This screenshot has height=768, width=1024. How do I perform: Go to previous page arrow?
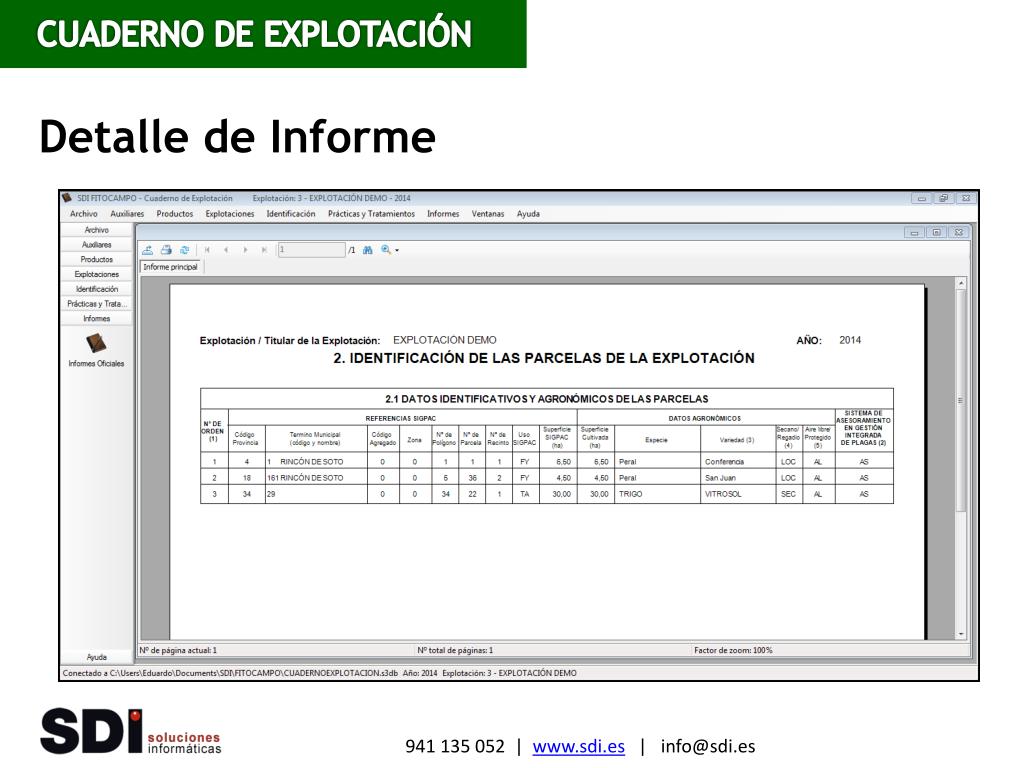(x=226, y=250)
